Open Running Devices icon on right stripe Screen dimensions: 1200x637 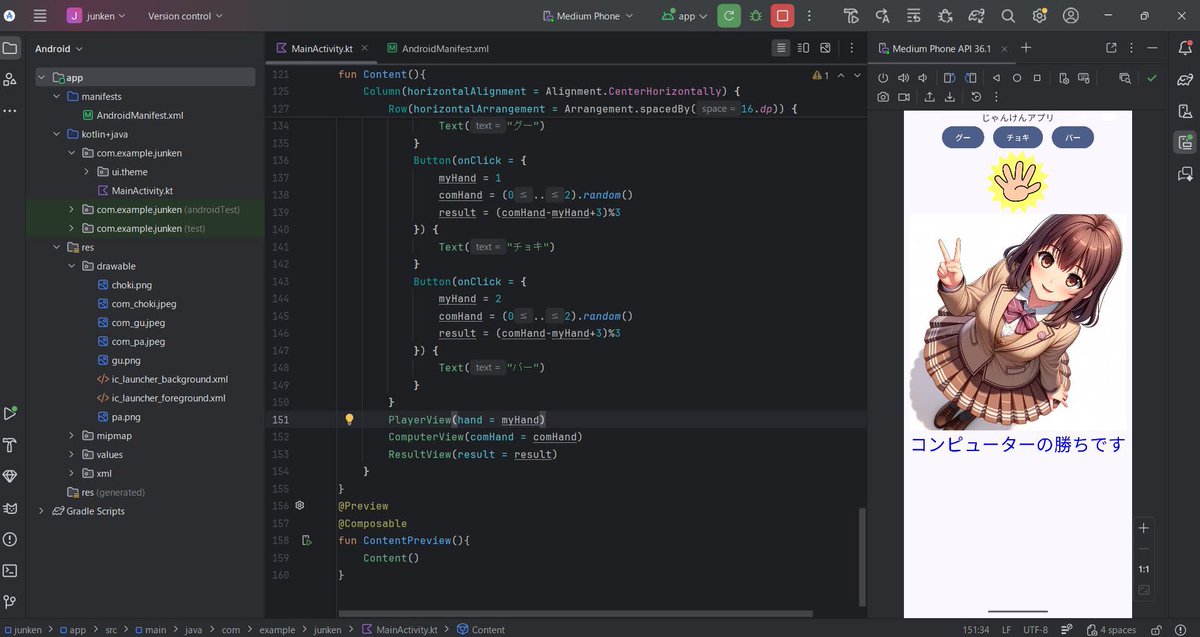click(x=1185, y=142)
